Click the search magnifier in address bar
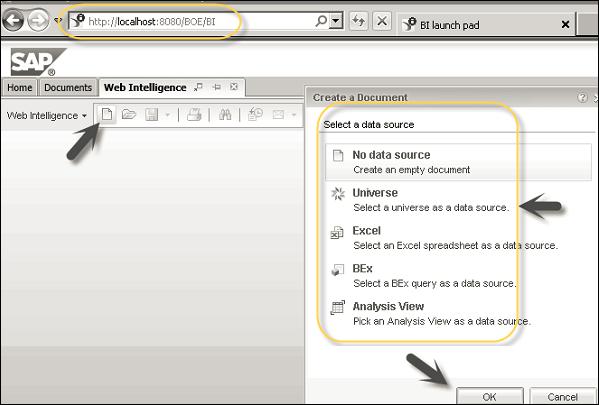The width and height of the screenshot is (599, 405). point(322,21)
